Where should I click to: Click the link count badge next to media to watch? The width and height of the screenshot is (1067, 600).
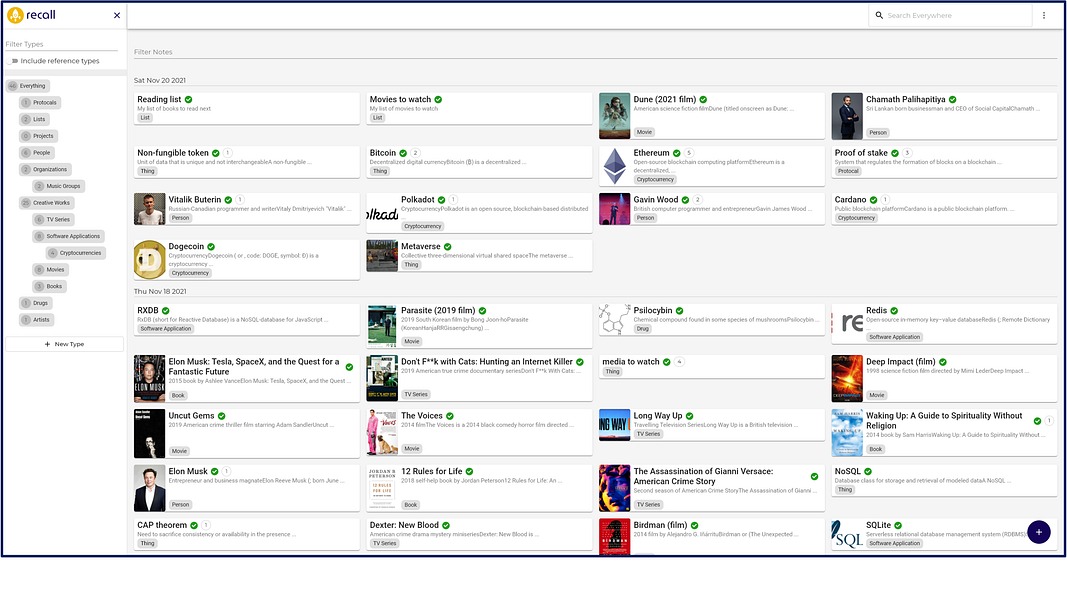click(679, 362)
